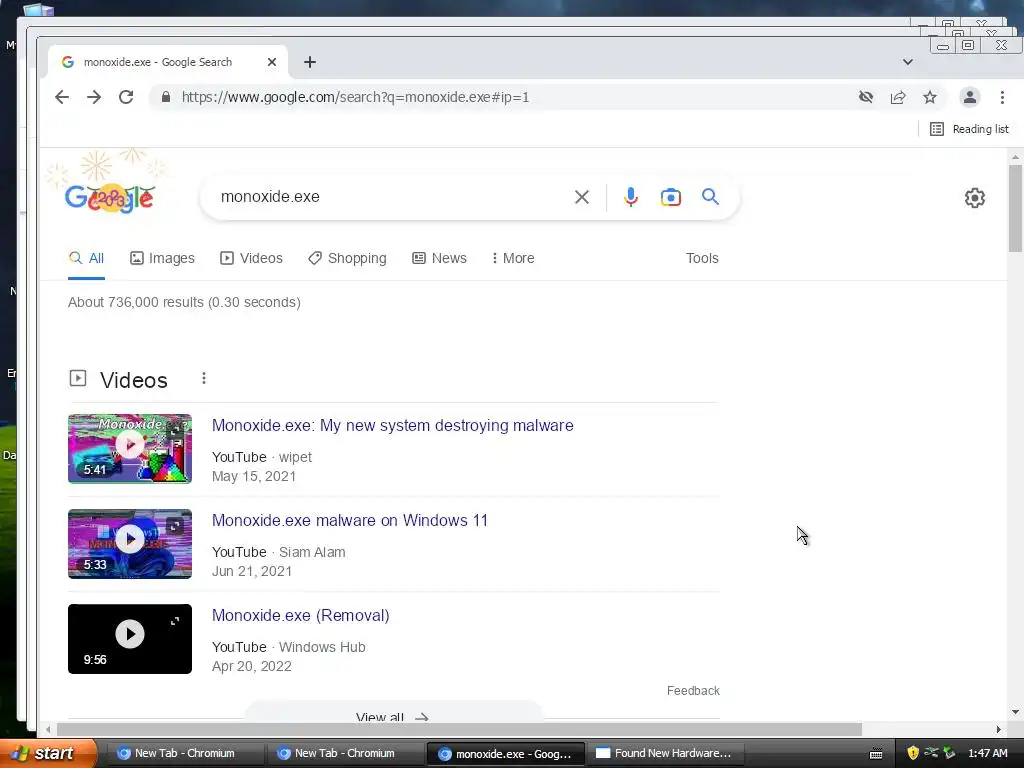Open Chromium three-dot menu
This screenshot has height=768, width=1024.
tap(1002, 97)
